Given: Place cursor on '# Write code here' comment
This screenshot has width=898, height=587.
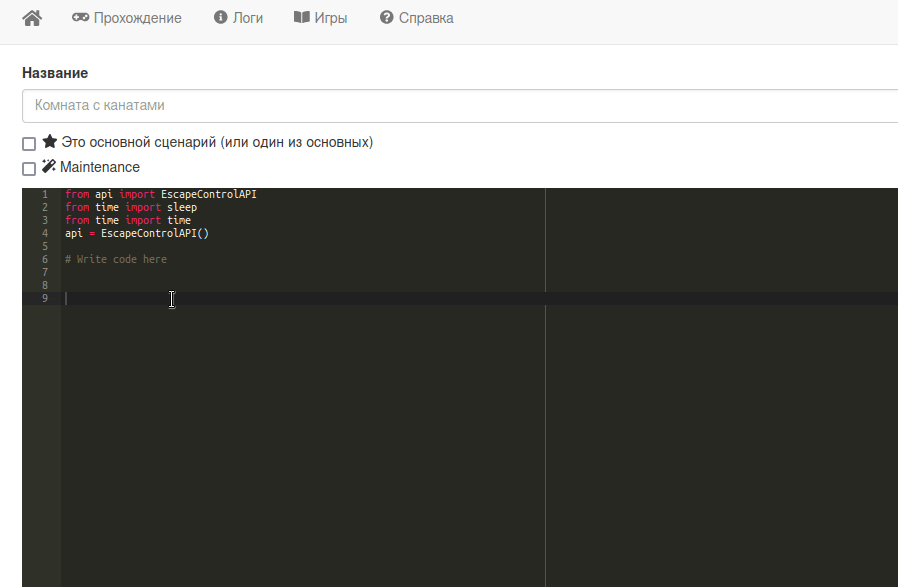Looking at the screenshot, I should (116, 259).
